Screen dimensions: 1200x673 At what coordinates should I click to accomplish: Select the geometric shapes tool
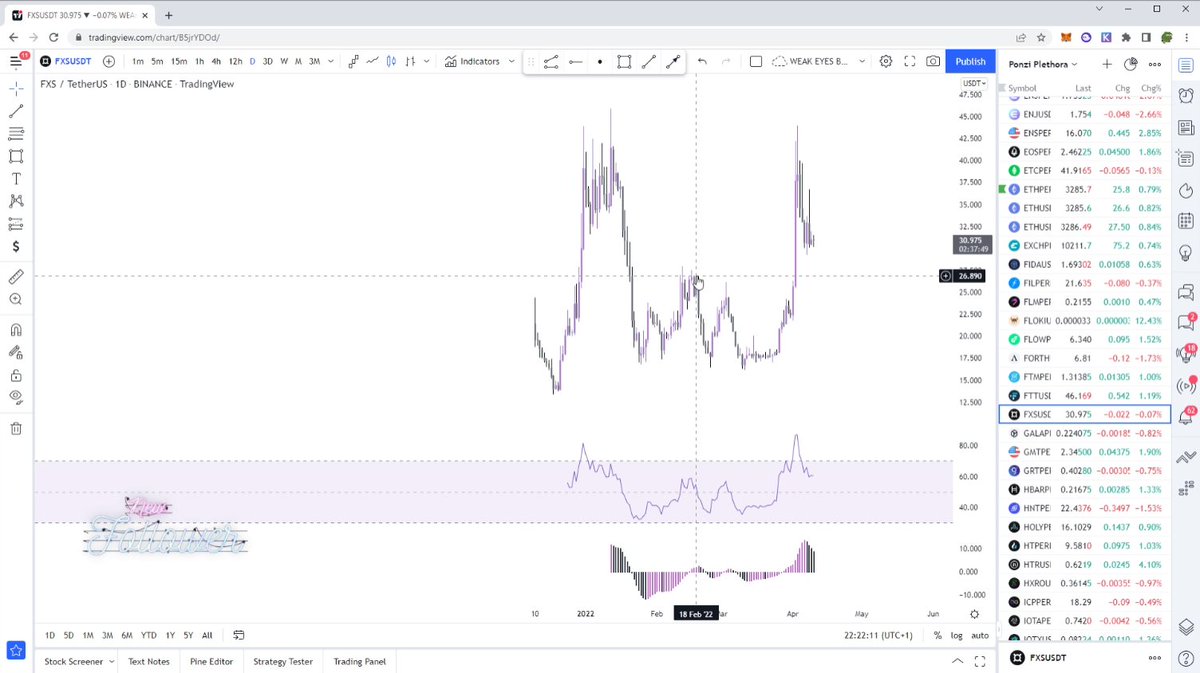(x=16, y=156)
